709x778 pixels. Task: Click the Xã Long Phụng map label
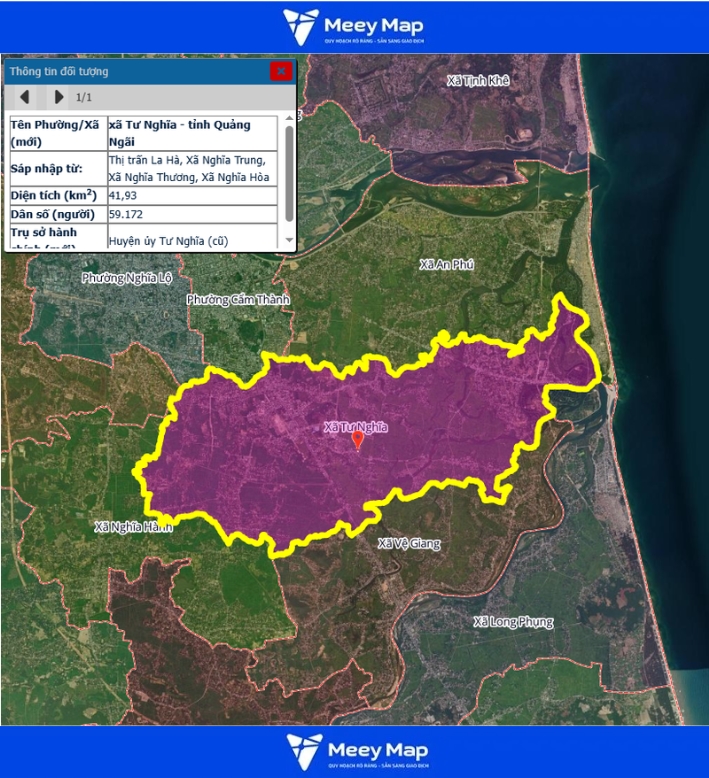pos(512,622)
